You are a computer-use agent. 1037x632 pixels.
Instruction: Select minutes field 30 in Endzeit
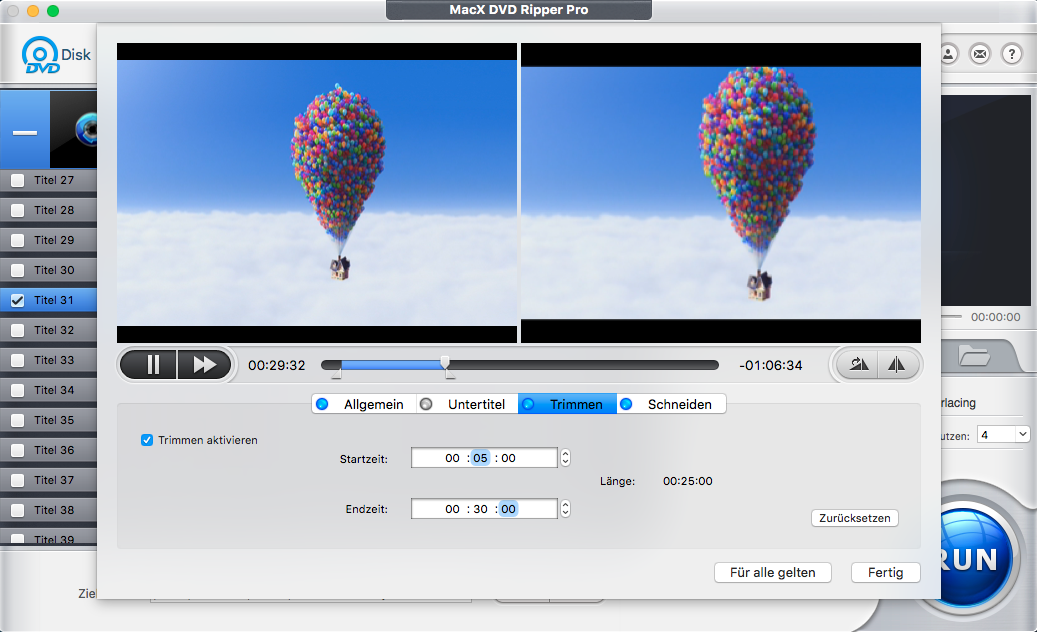click(x=480, y=508)
